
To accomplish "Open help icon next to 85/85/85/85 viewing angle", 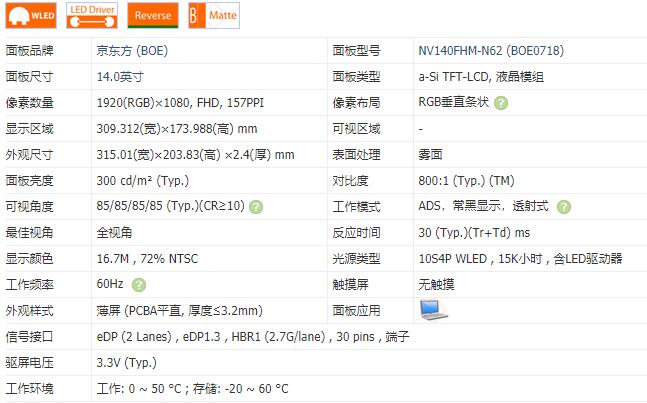I will (x=256, y=207).
